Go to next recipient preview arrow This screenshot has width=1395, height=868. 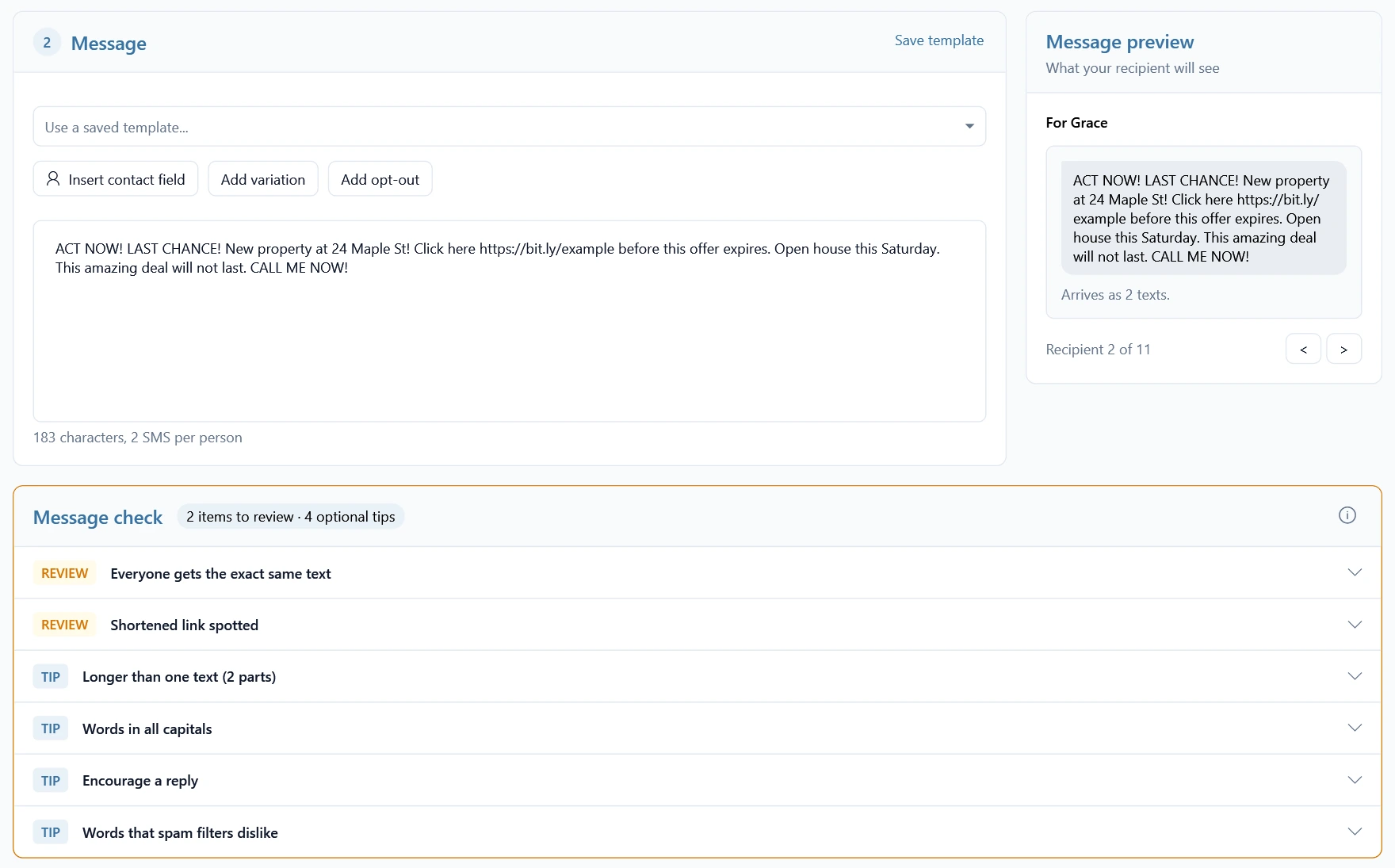(1343, 349)
